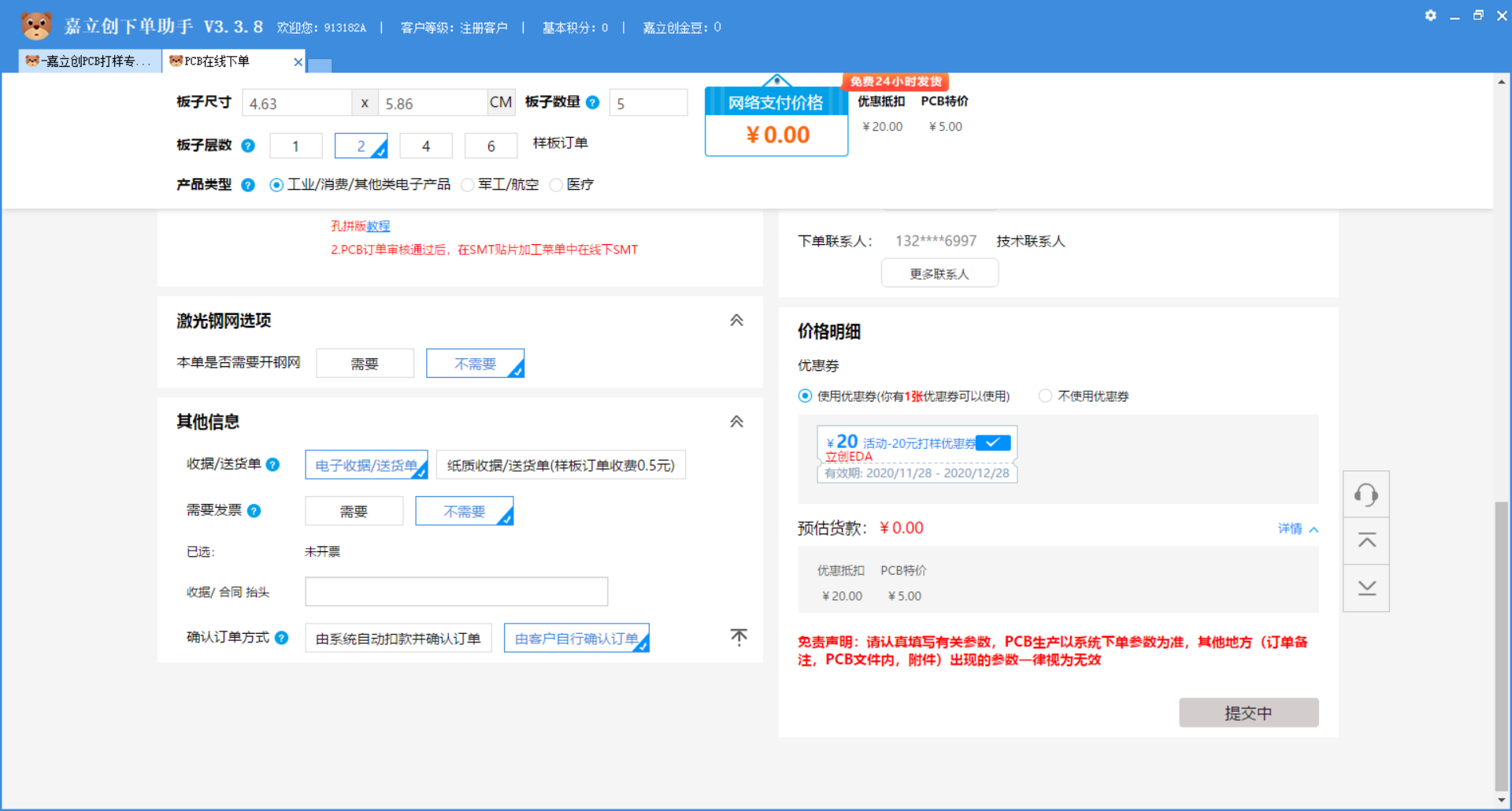Image resolution: width=1512 pixels, height=811 pixels.
Task: Click 更多联系人 button
Action: point(939,273)
